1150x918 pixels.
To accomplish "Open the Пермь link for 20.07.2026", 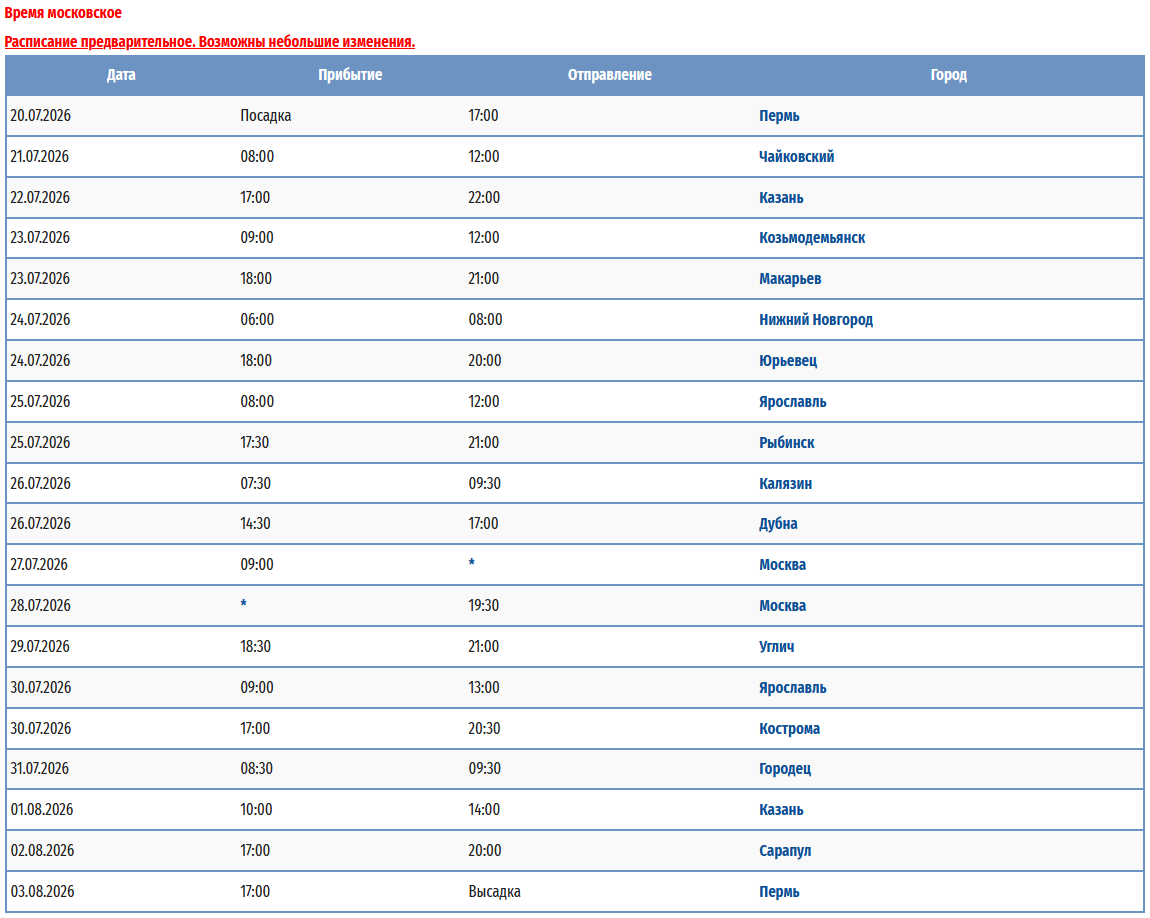I will pos(779,116).
